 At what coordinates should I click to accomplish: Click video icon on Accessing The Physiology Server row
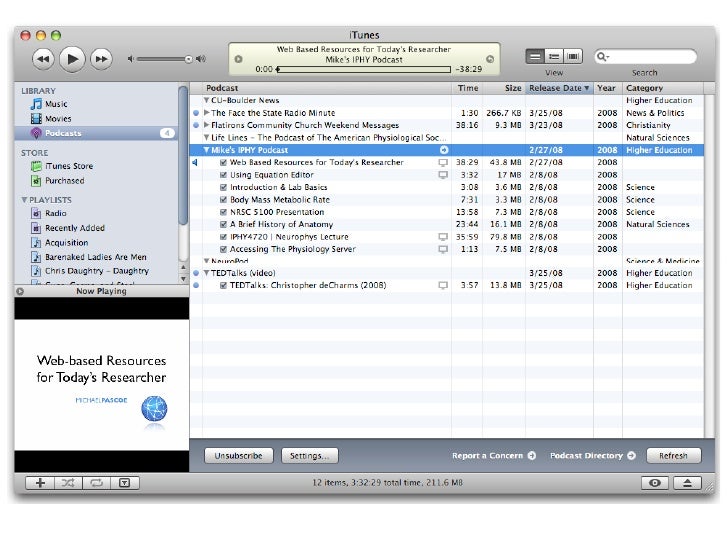[443, 249]
